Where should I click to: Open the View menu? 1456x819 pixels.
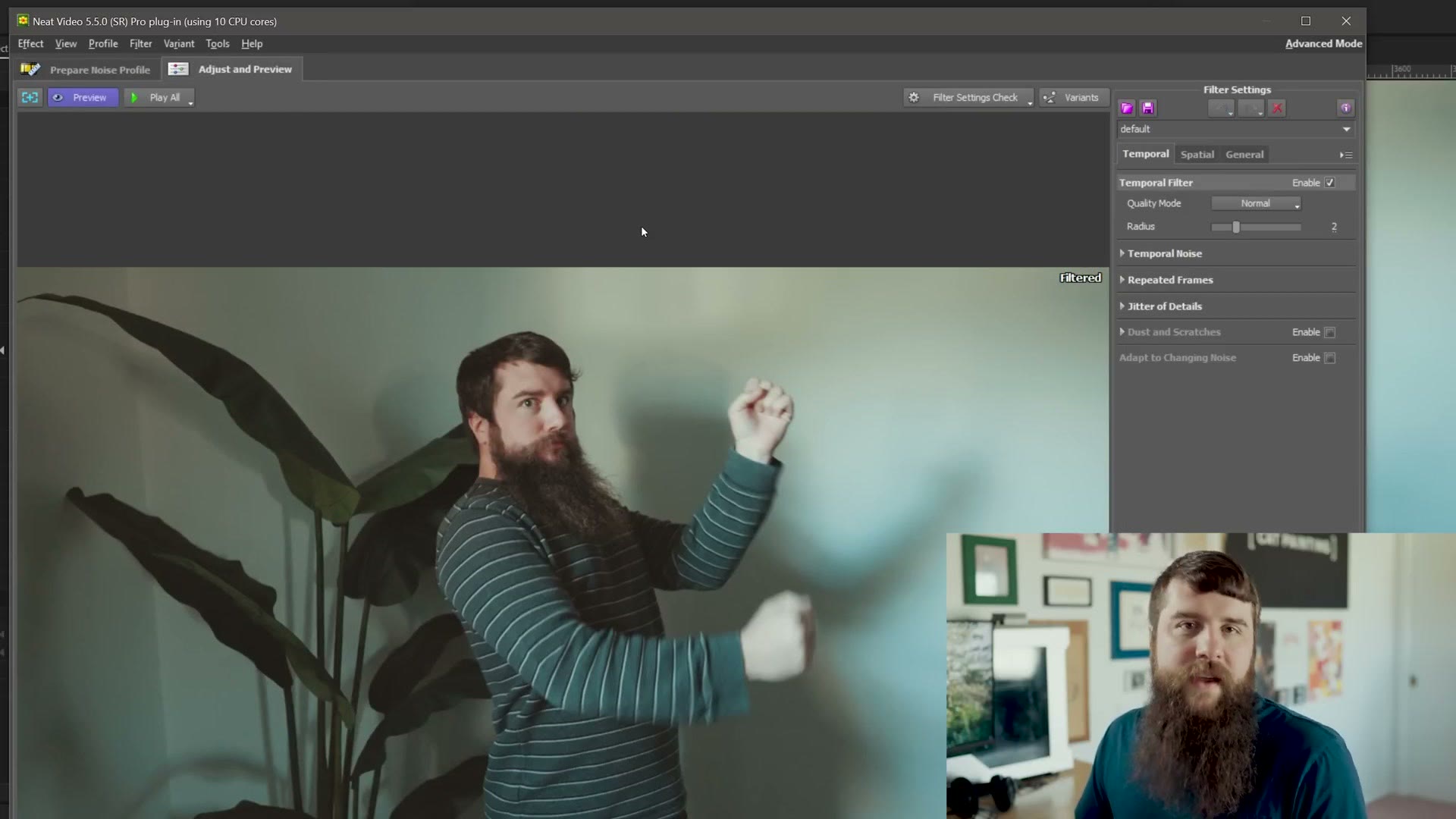point(66,44)
